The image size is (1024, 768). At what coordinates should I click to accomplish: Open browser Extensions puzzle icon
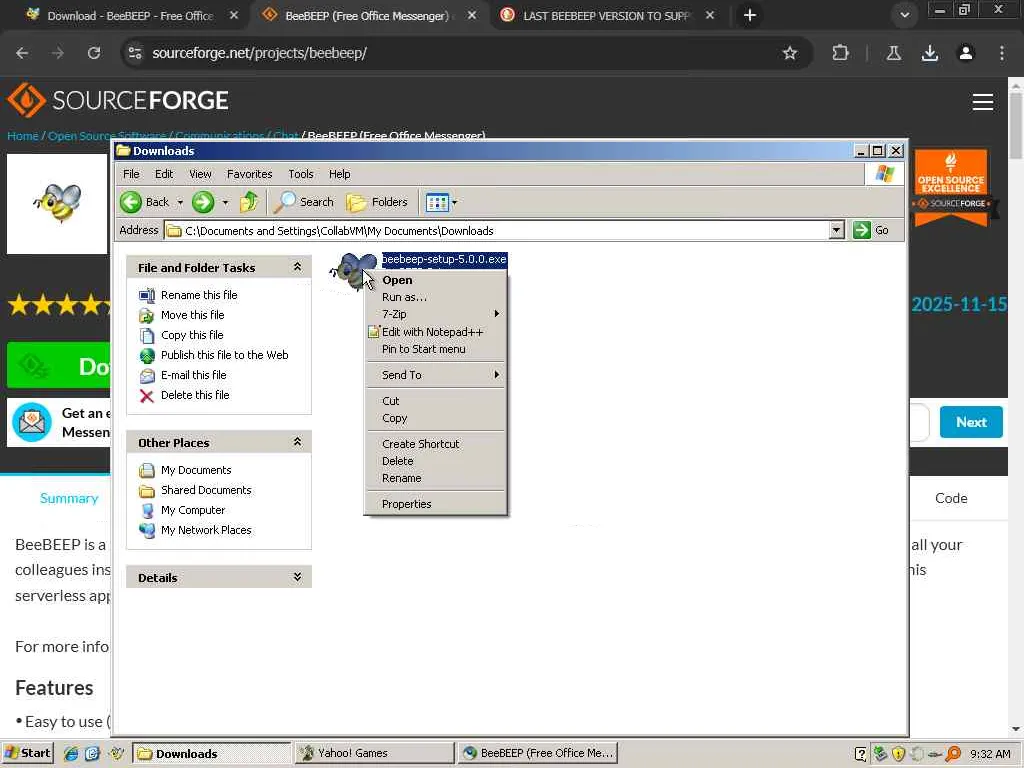point(840,53)
